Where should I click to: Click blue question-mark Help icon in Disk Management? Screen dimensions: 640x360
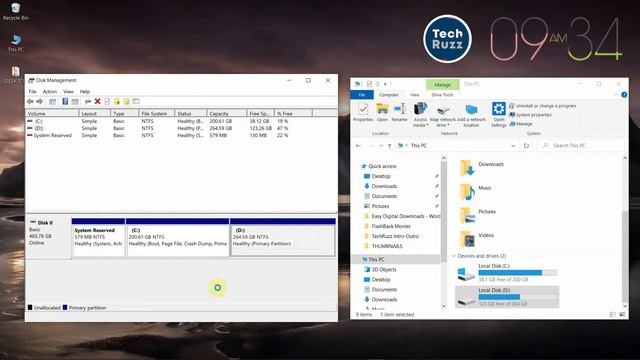coord(65,101)
